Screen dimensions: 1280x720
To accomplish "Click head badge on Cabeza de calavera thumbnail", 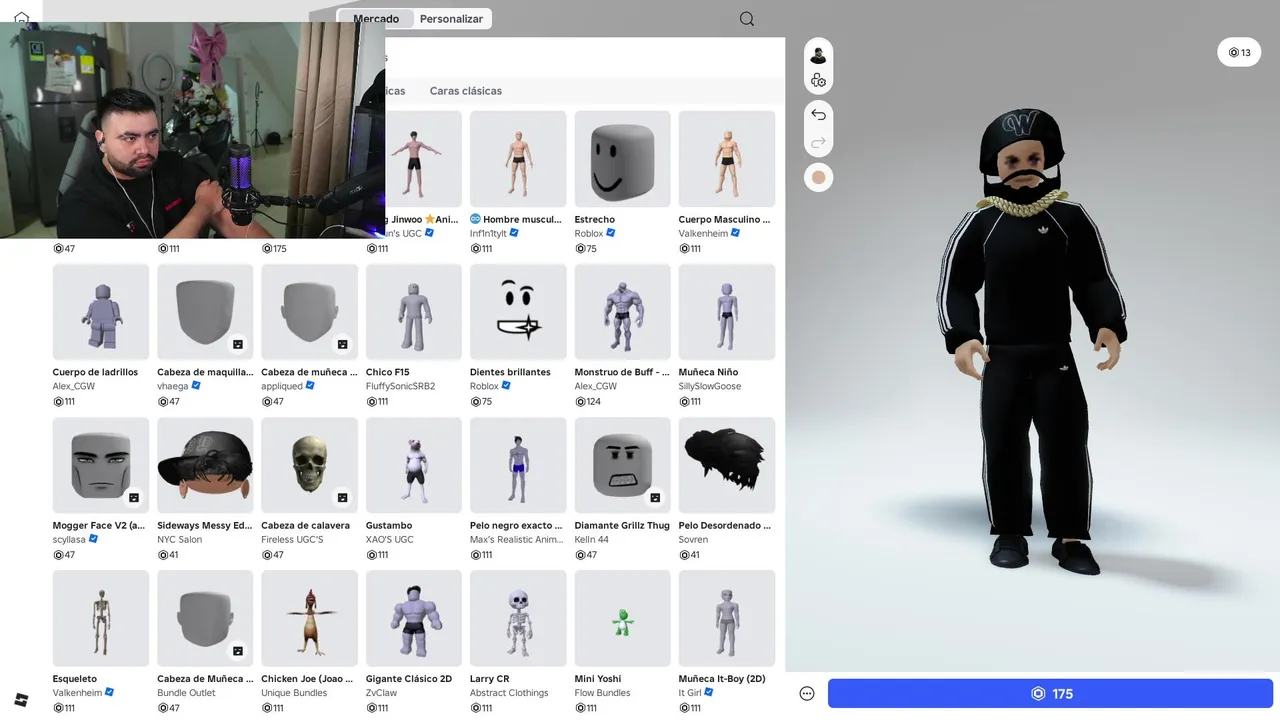I will pos(342,497).
